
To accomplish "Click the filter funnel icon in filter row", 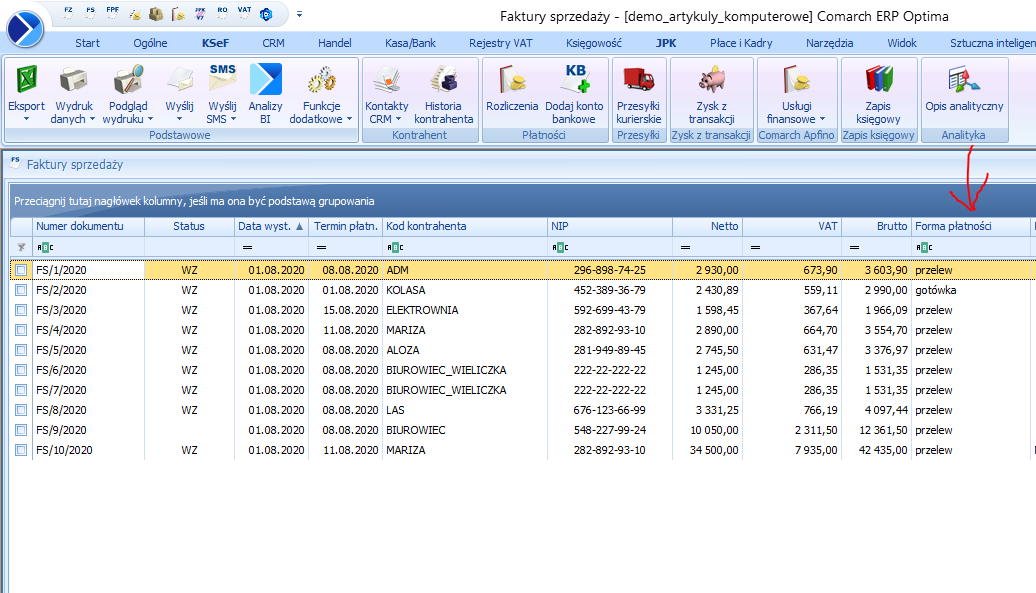I will tap(21, 247).
